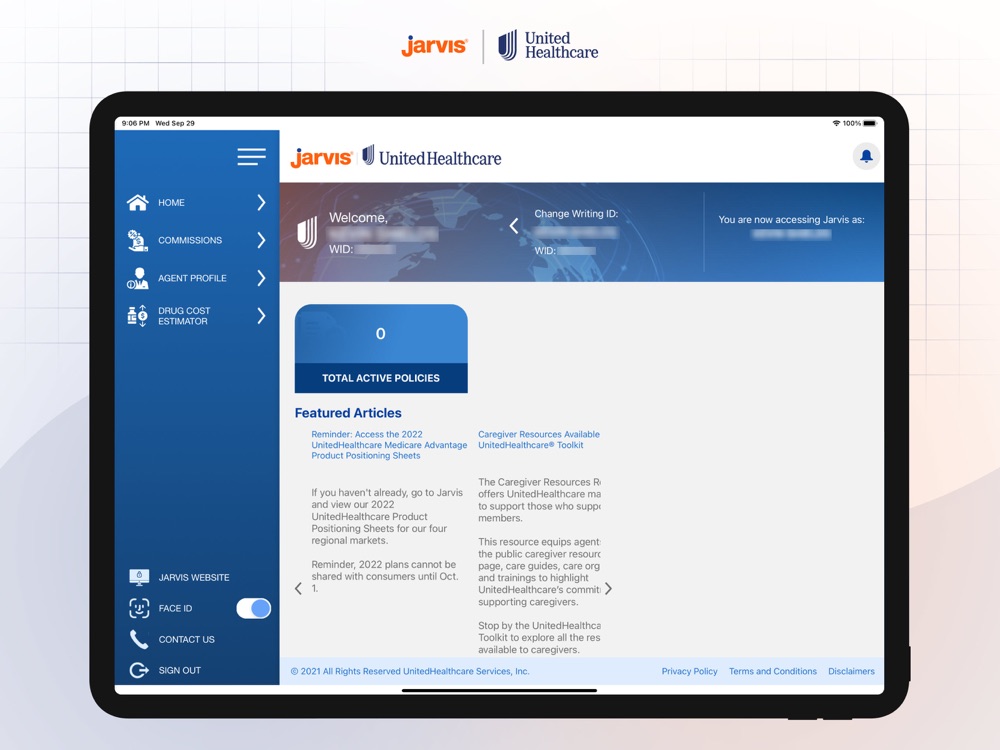1000x750 pixels.
Task: Click the Commissions money icon
Action: (138, 240)
